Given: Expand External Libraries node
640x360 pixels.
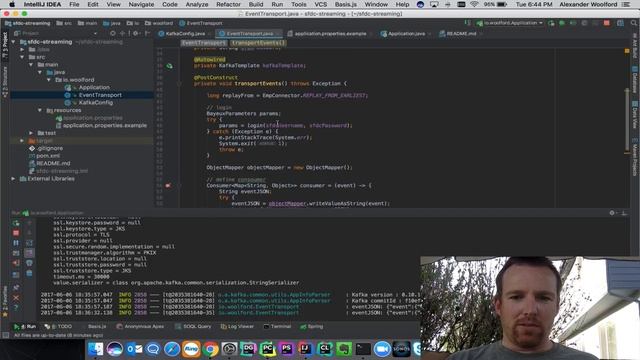Looking at the screenshot, I should pos(13,179).
